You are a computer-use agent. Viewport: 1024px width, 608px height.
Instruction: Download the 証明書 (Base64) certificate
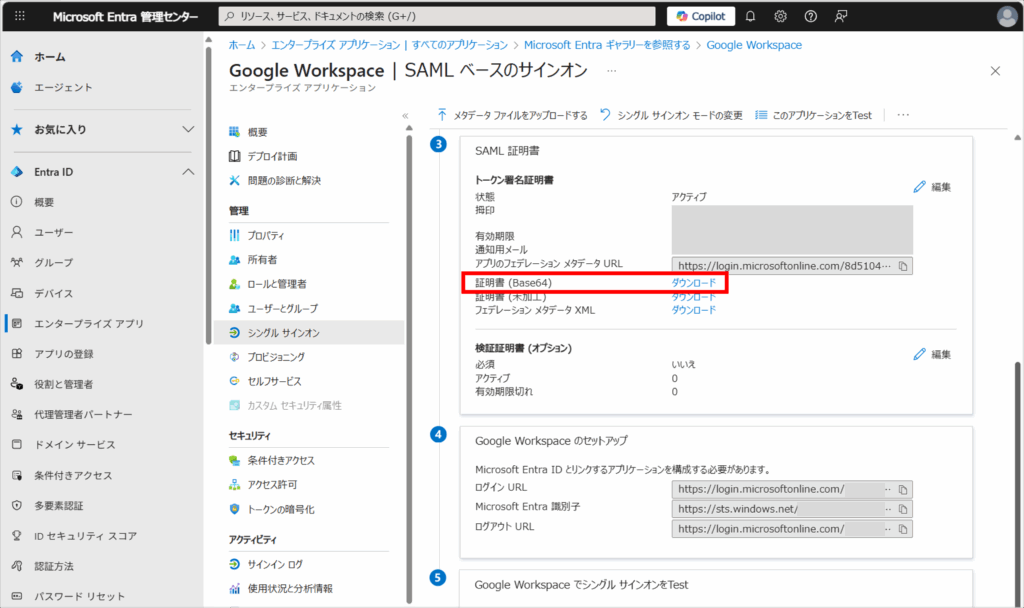[693, 284]
